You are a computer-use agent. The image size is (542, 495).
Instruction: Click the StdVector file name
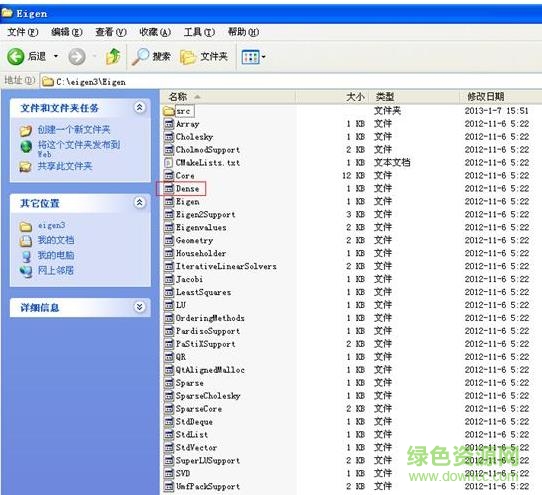[196, 448]
